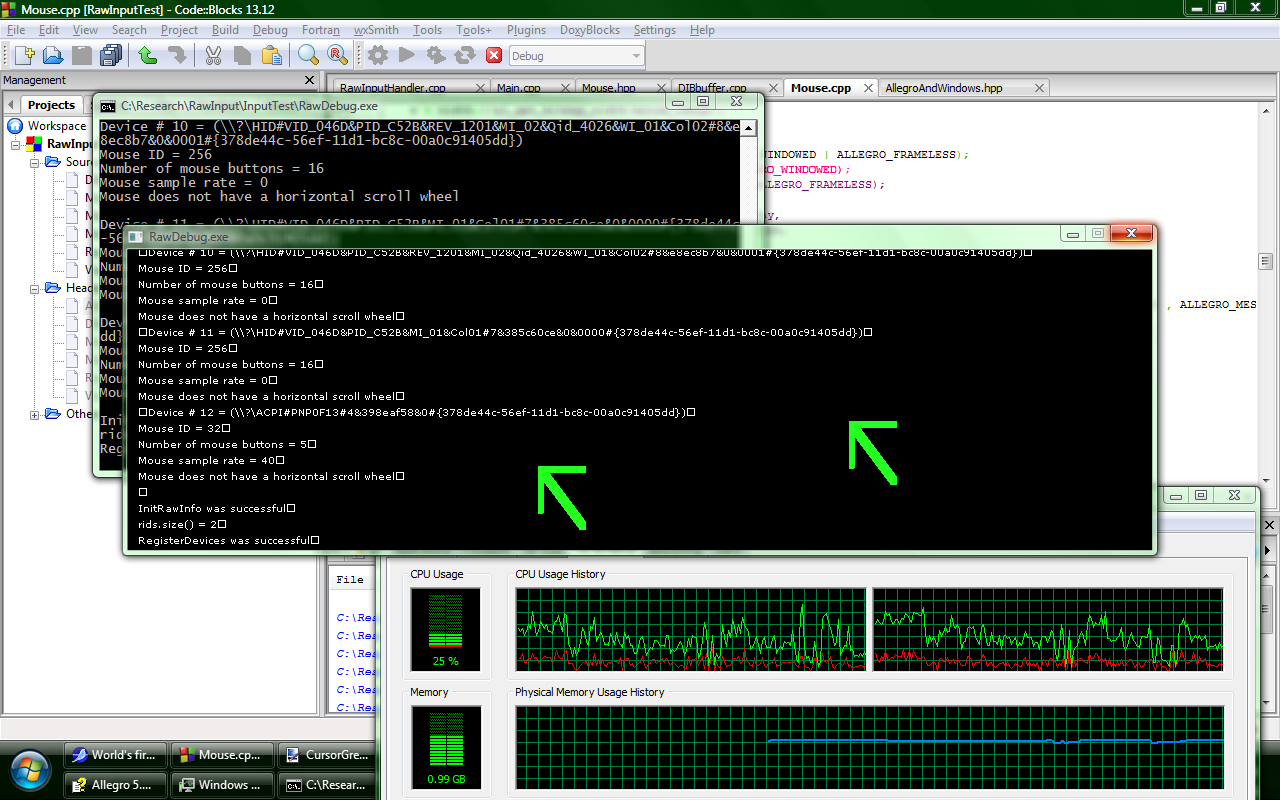Select the Projects management tab
This screenshot has height=800, width=1280.
coord(51,105)
